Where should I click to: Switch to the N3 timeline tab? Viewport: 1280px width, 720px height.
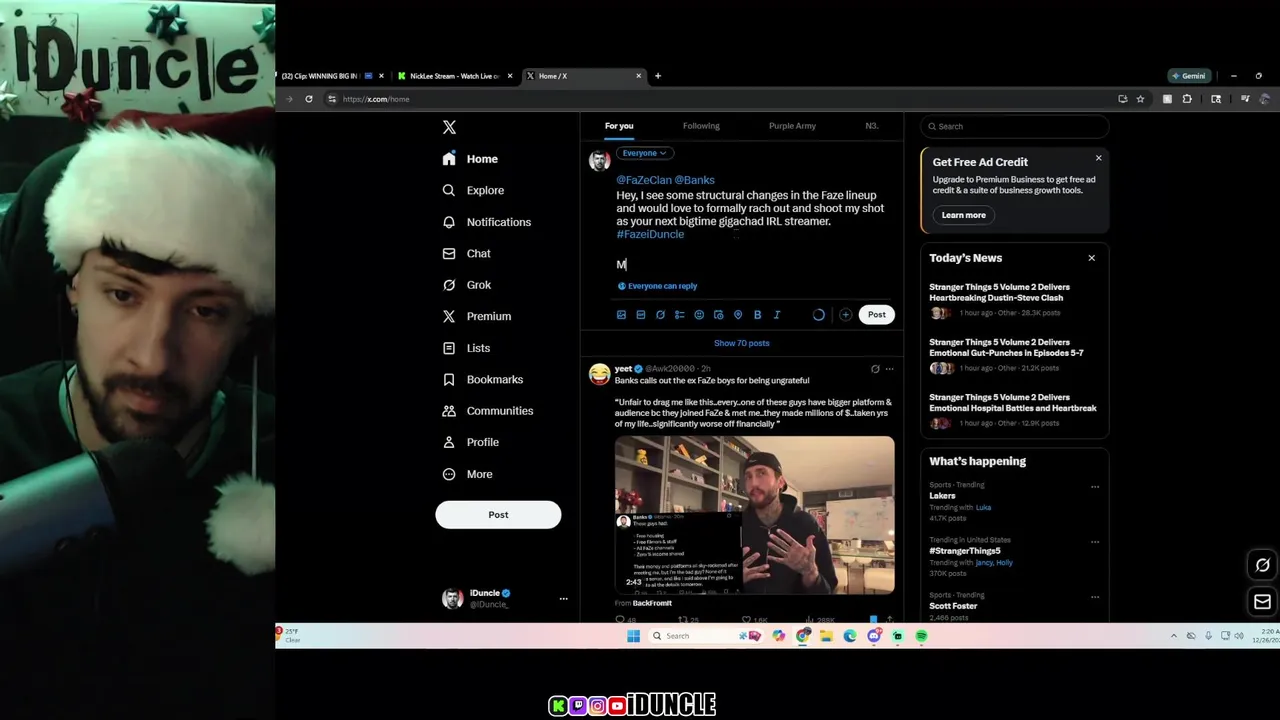pyautogui.click(x=871, y=126)
